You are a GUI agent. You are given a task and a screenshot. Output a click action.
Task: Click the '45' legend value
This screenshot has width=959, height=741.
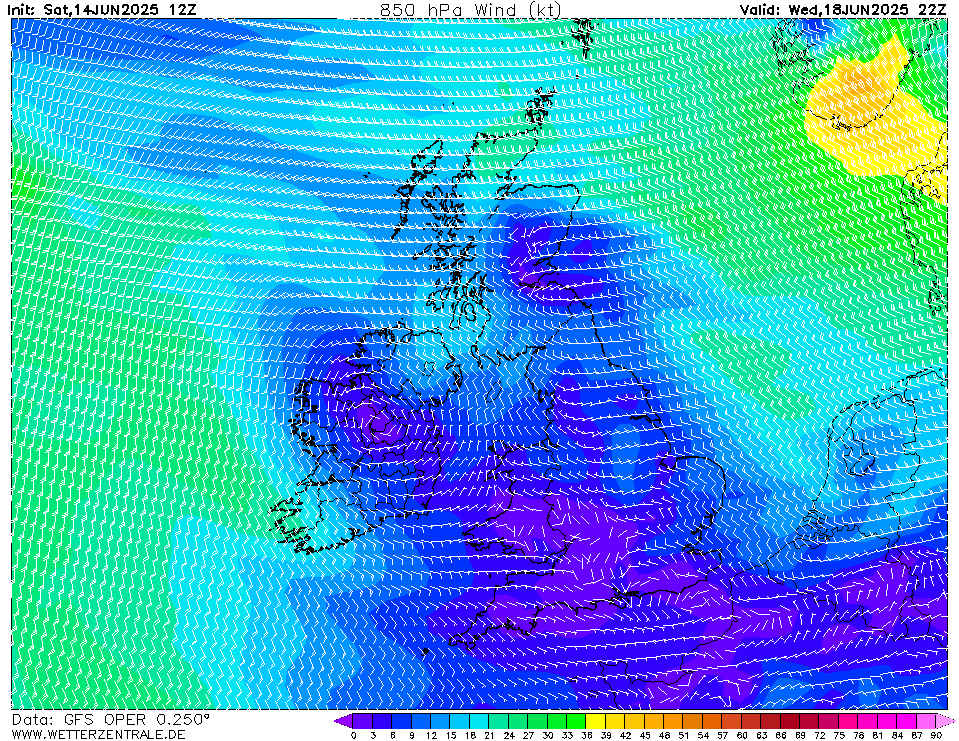tap(644, 735)
